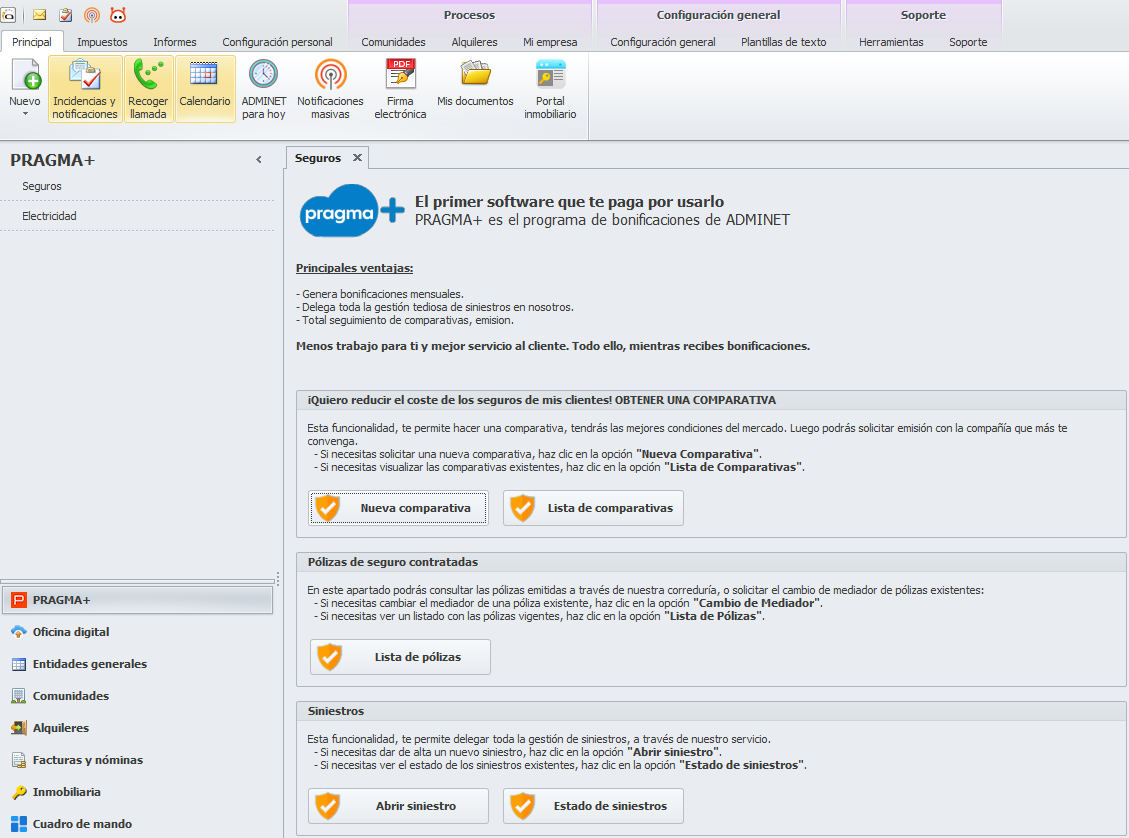This screenshot has height=838, width=1129.
Task: Open the Herramientas ribbon tab
Action: click(x=891, y=42)
